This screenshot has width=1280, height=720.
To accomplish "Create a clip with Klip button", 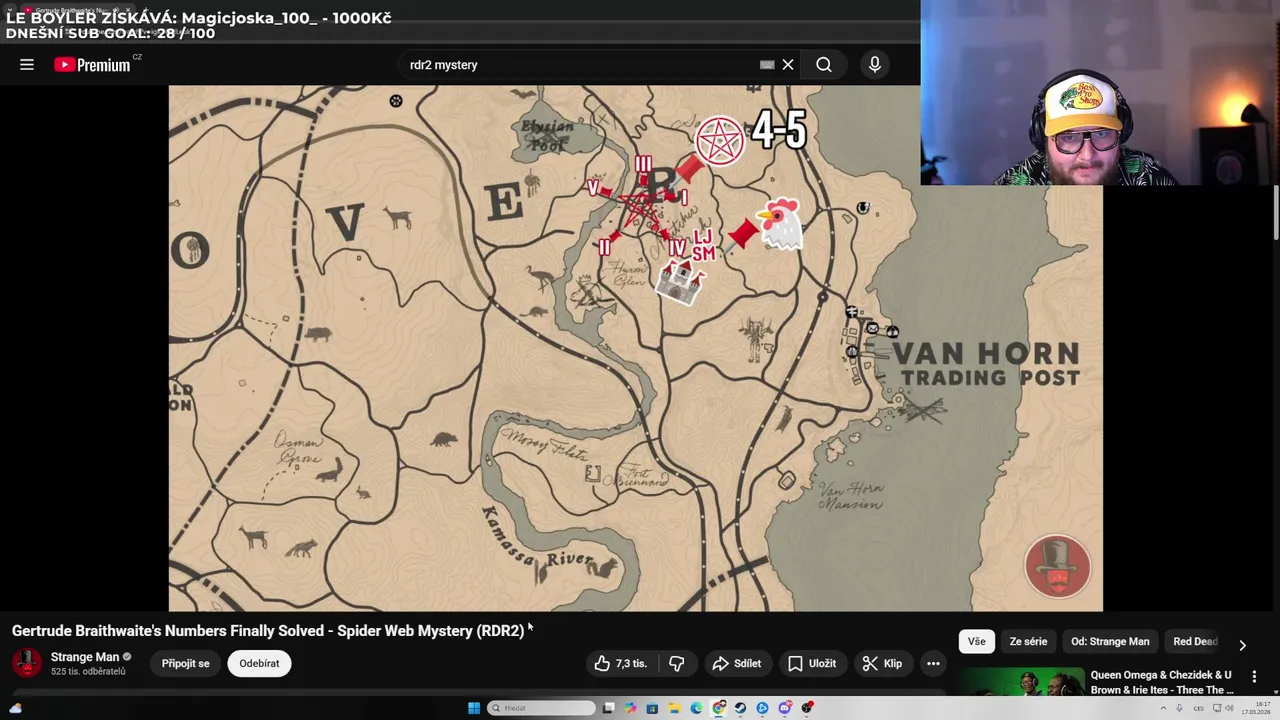I will (x=883, y=663).
